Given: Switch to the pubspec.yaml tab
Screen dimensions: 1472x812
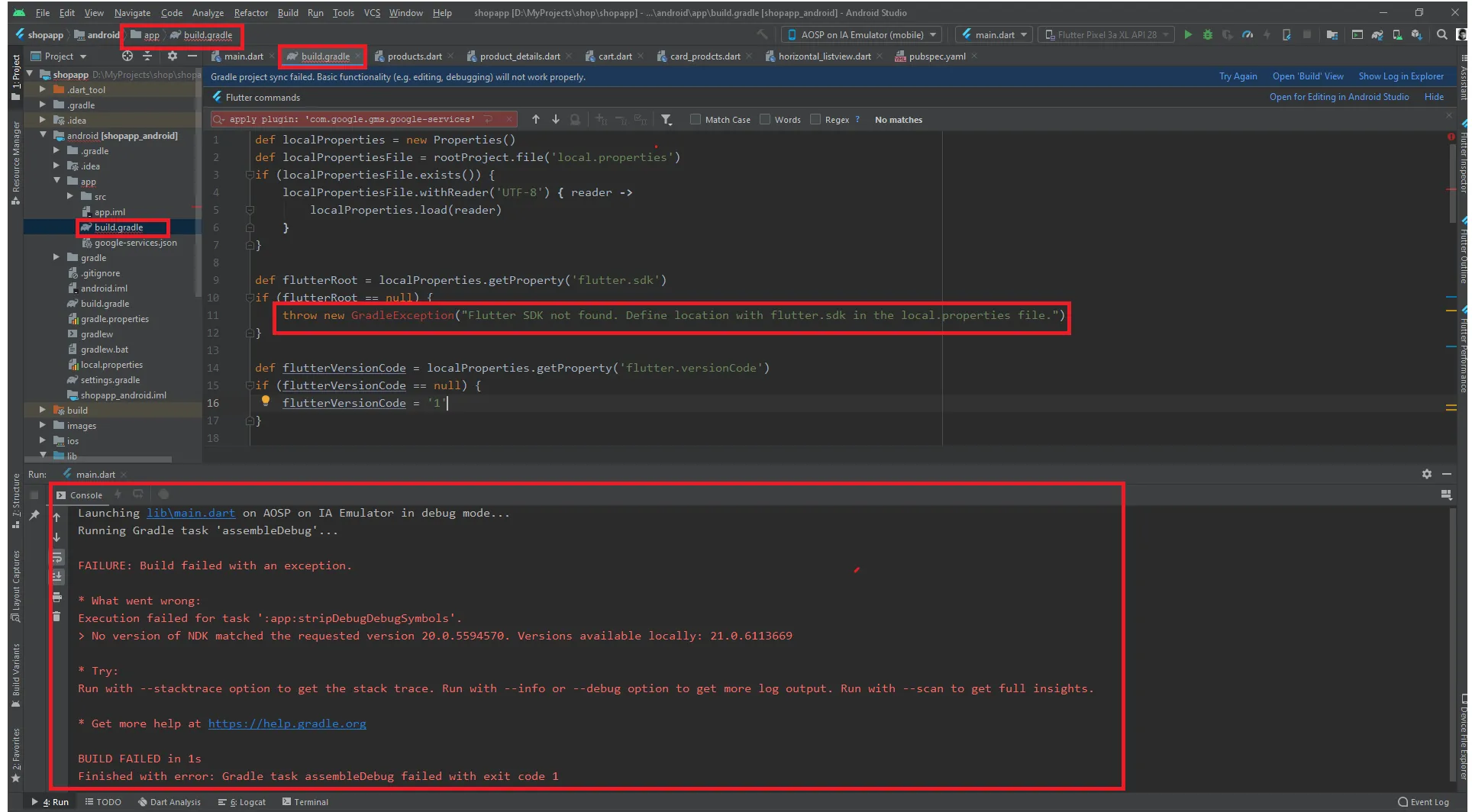Looking at the screenshot, I should click(937, 56).
